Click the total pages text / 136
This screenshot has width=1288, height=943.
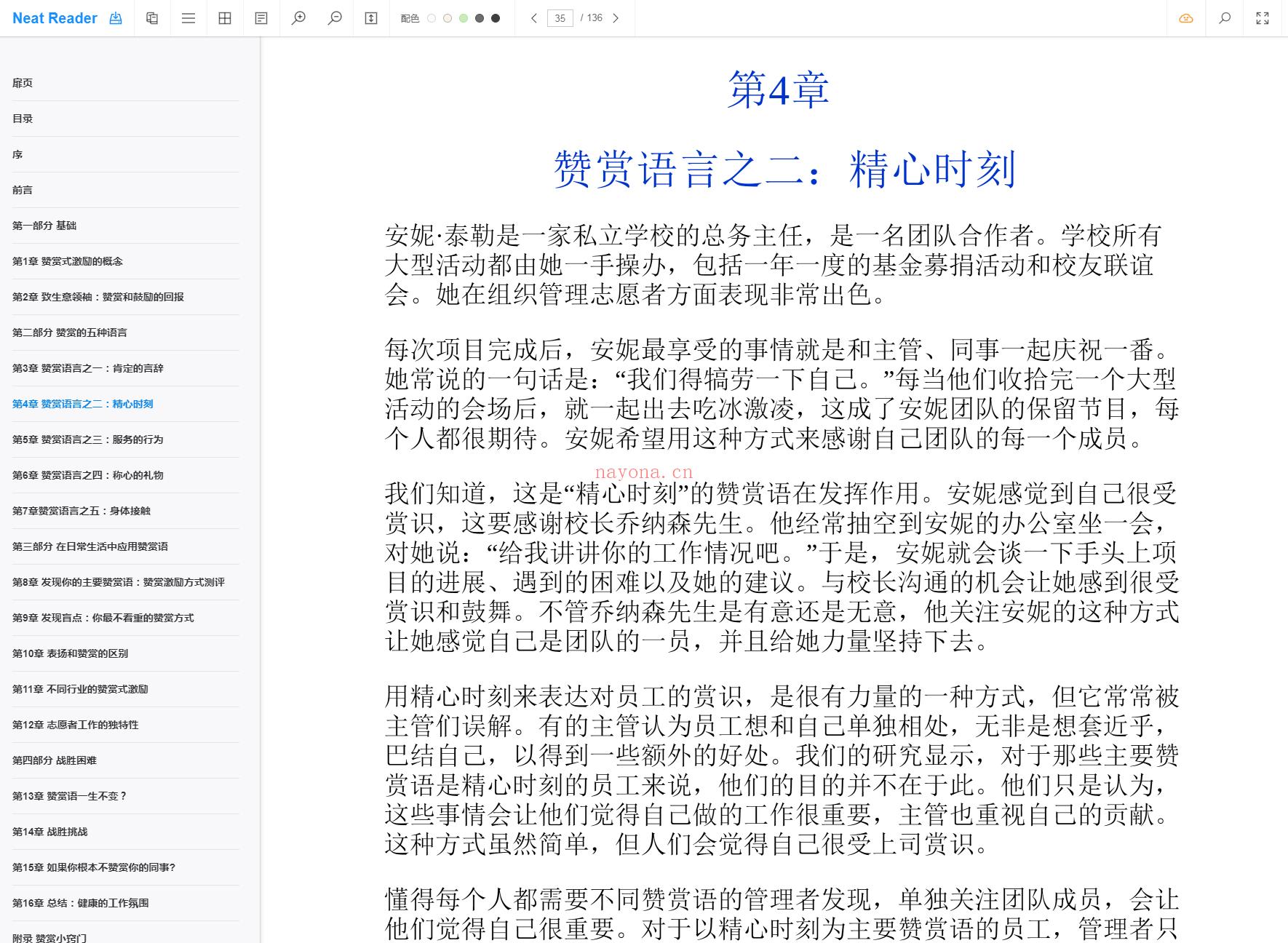coord(592,18)
